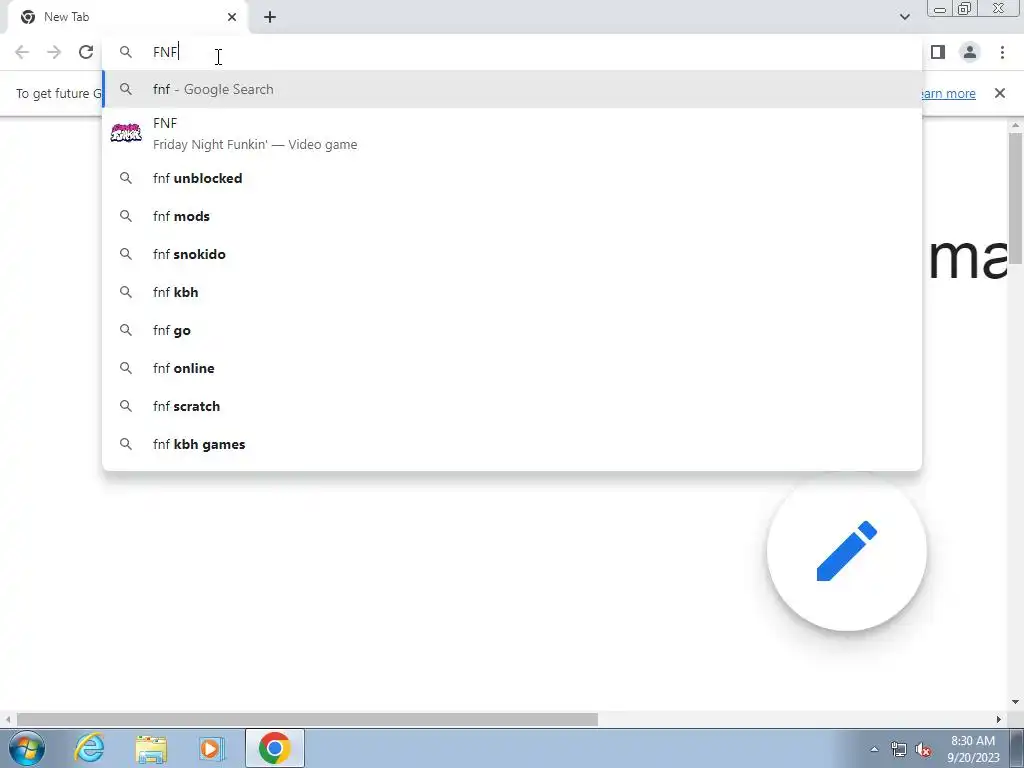Click the scroll down arrow of the vertical scrollbar

1015,702
